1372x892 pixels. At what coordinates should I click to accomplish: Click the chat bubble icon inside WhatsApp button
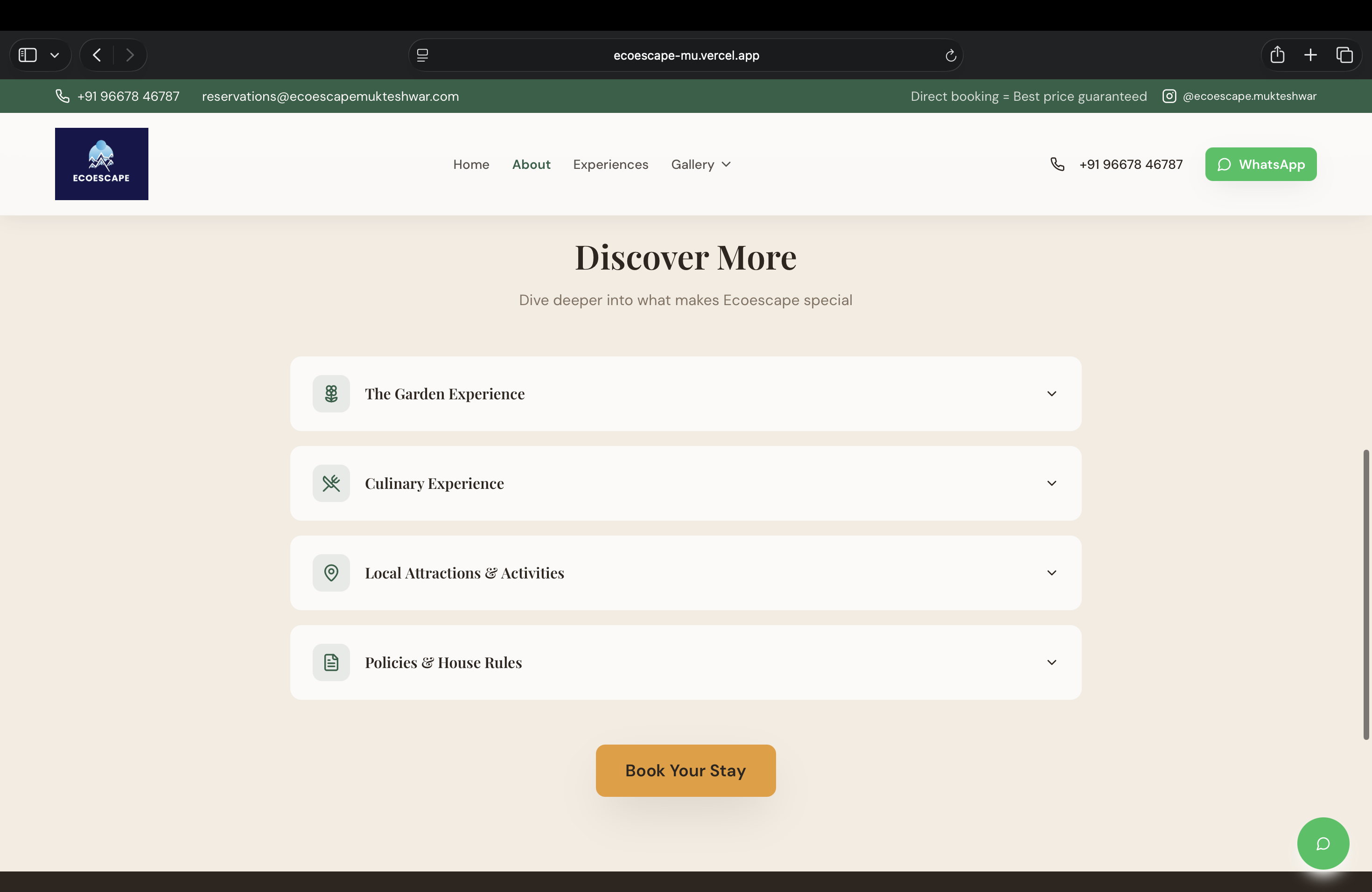click(x=1224, y=165)
